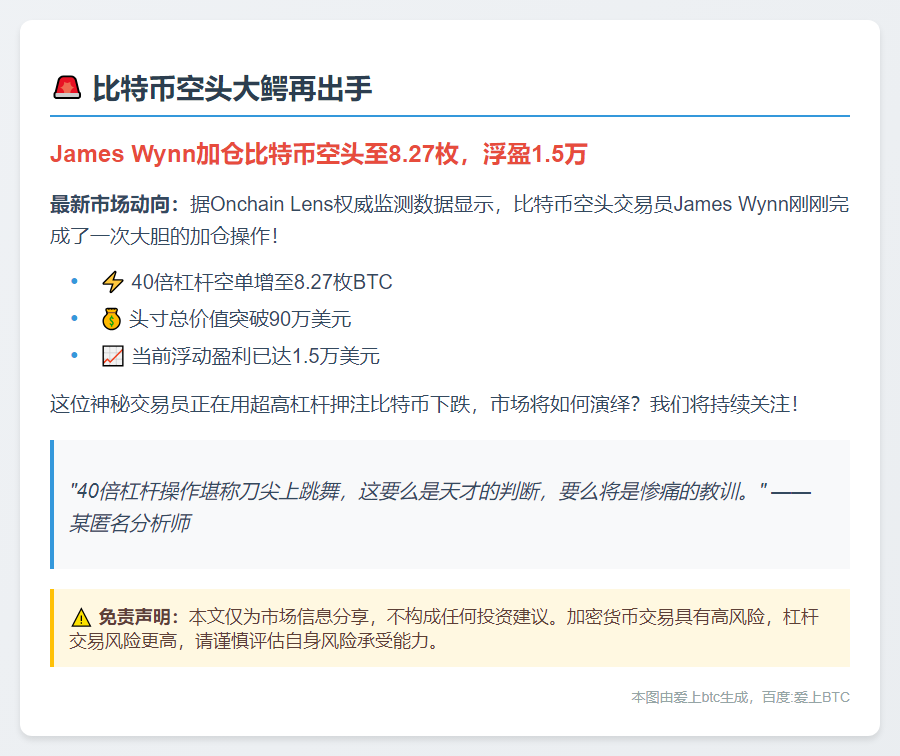Click the blue quote accent bar
Image resolution: width=900 pixels, height=756 pixels.
[x=51, y=502]
